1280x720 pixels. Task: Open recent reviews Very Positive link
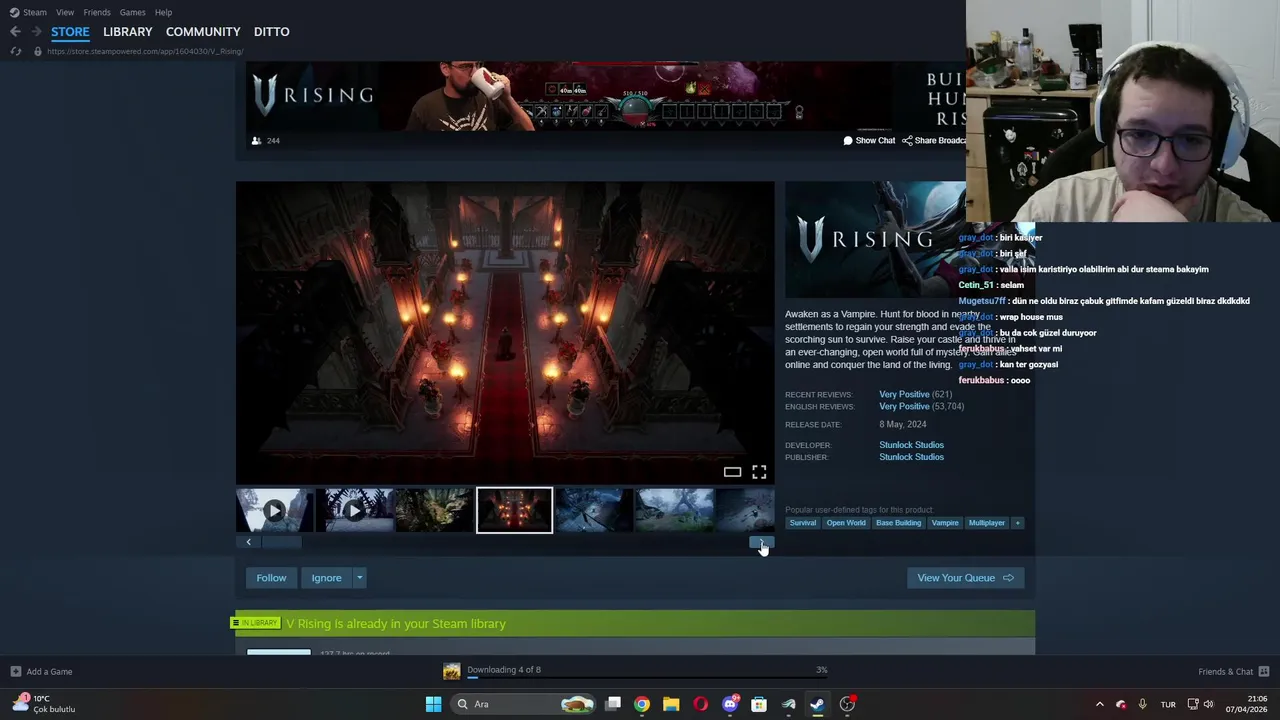tap(904, 394)
